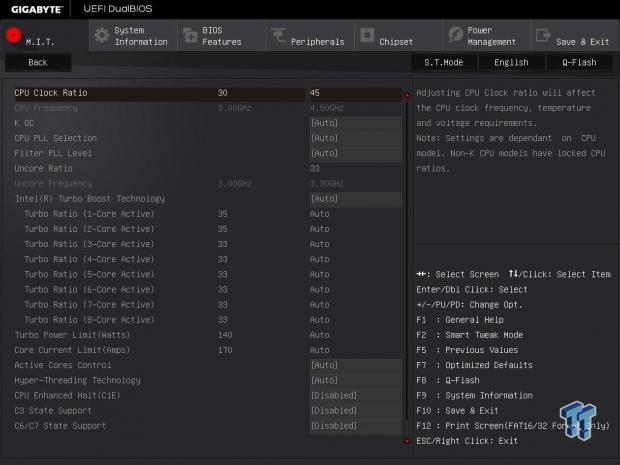Click the BIOS Features icon
Viewport: 620px width, 465px height.
tap(189, 36)
